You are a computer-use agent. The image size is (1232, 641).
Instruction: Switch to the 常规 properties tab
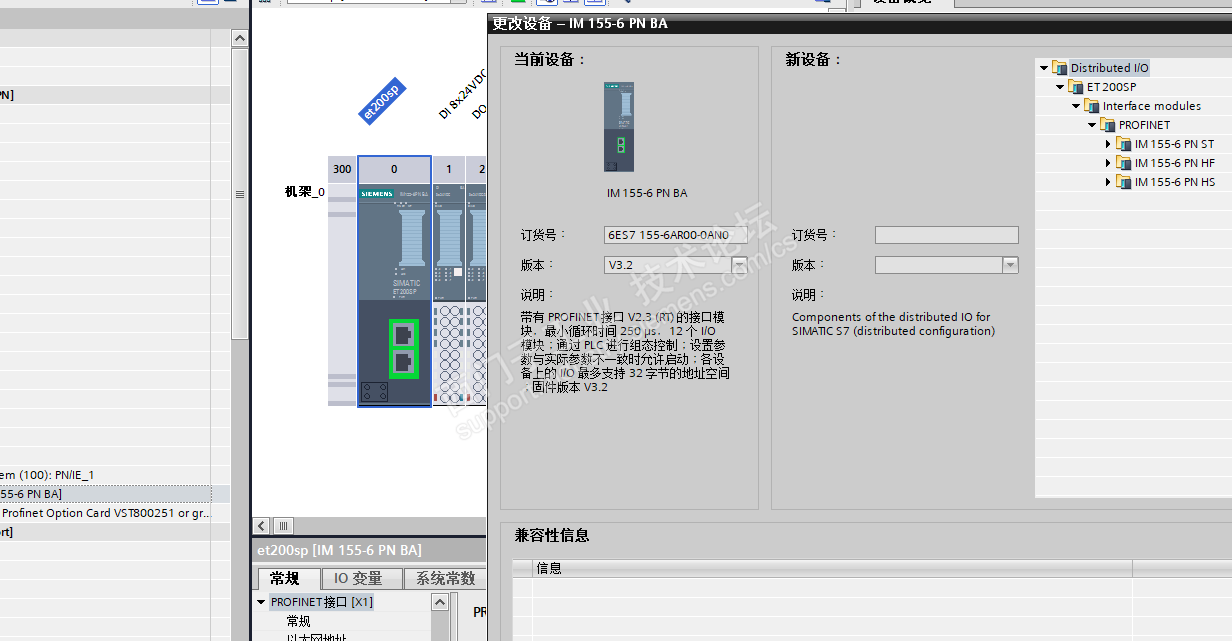[288, 578]
